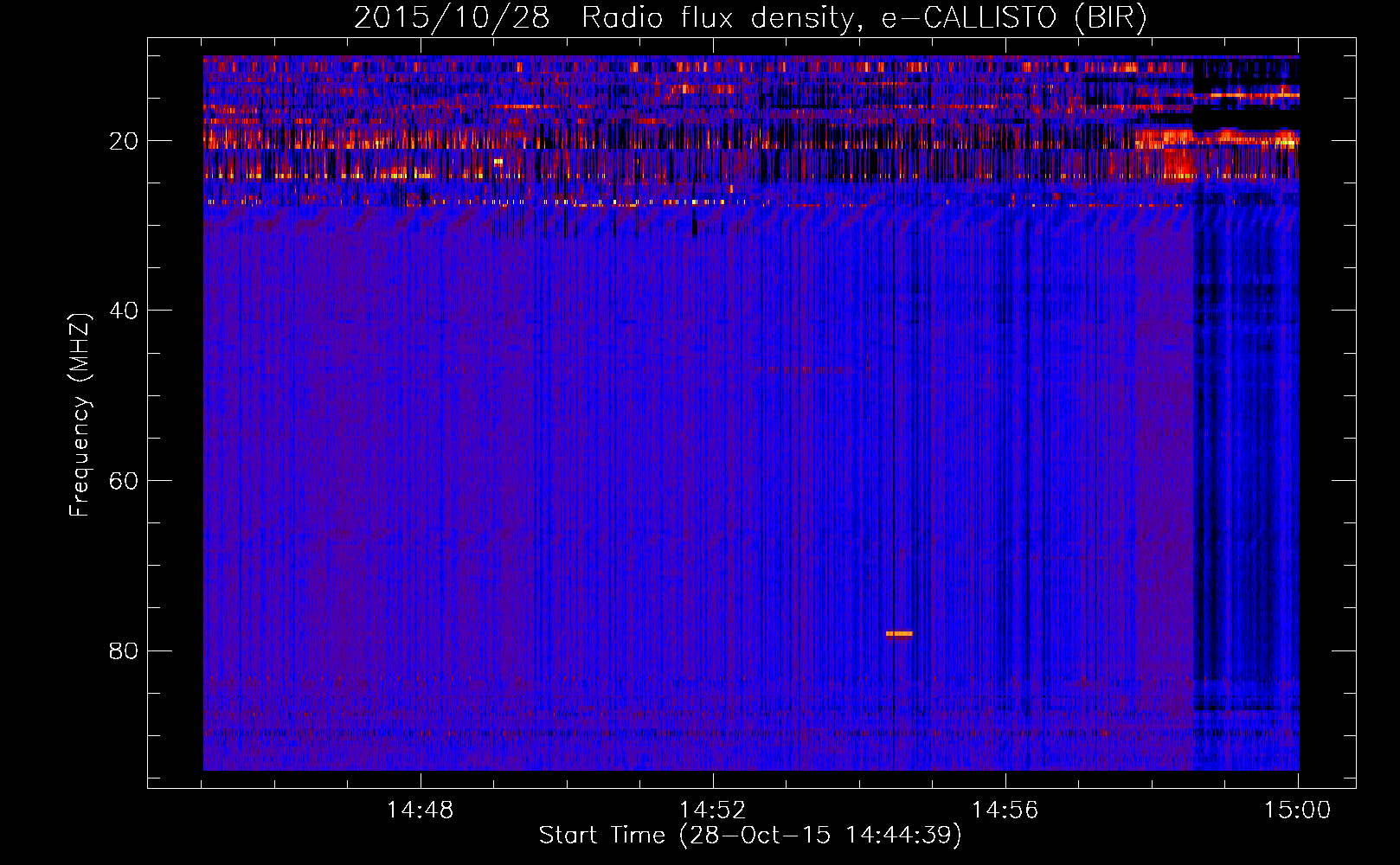Click the "Frequency (MHZ)" axis label
1400x865 pixels.
coord(79,415)
